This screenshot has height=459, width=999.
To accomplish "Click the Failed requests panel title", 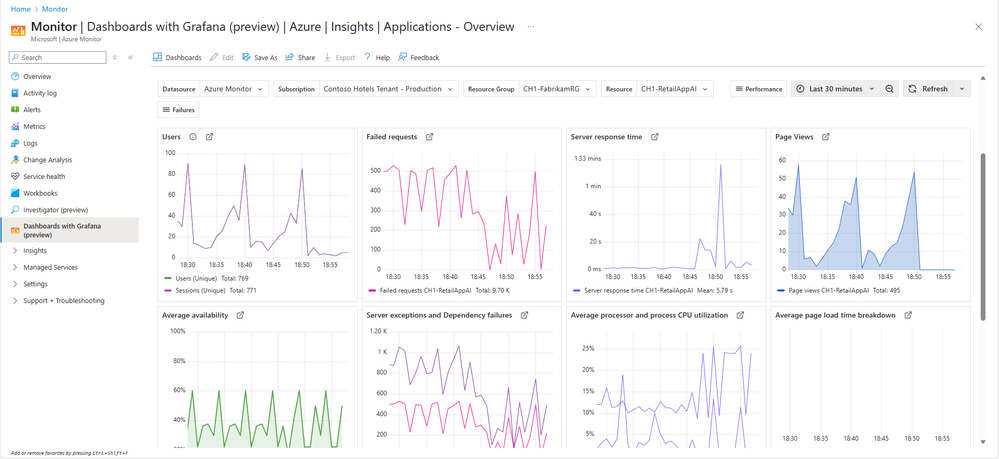I will click(392, 137).
